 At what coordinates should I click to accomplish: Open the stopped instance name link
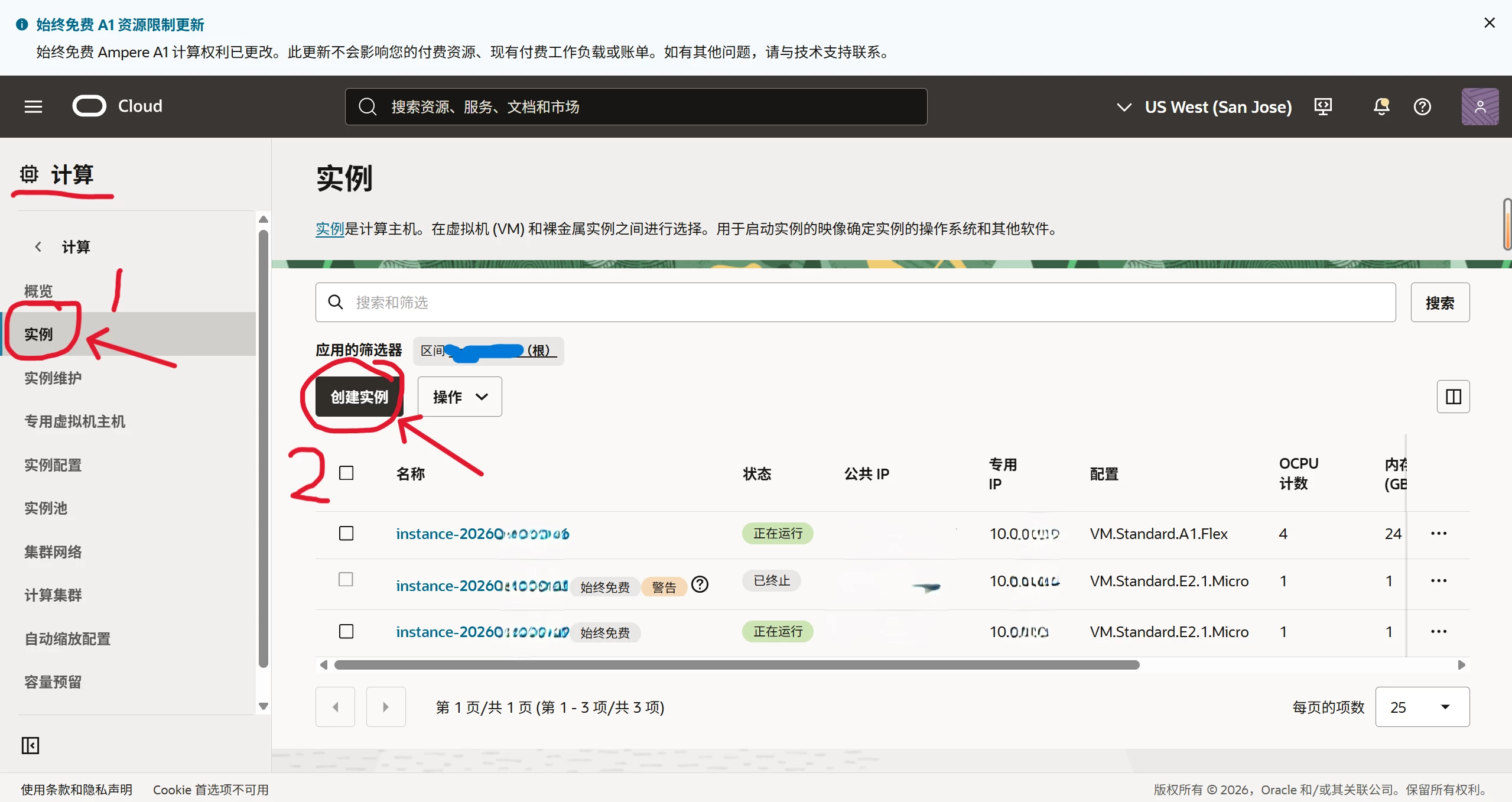click(x=482, y=585)
